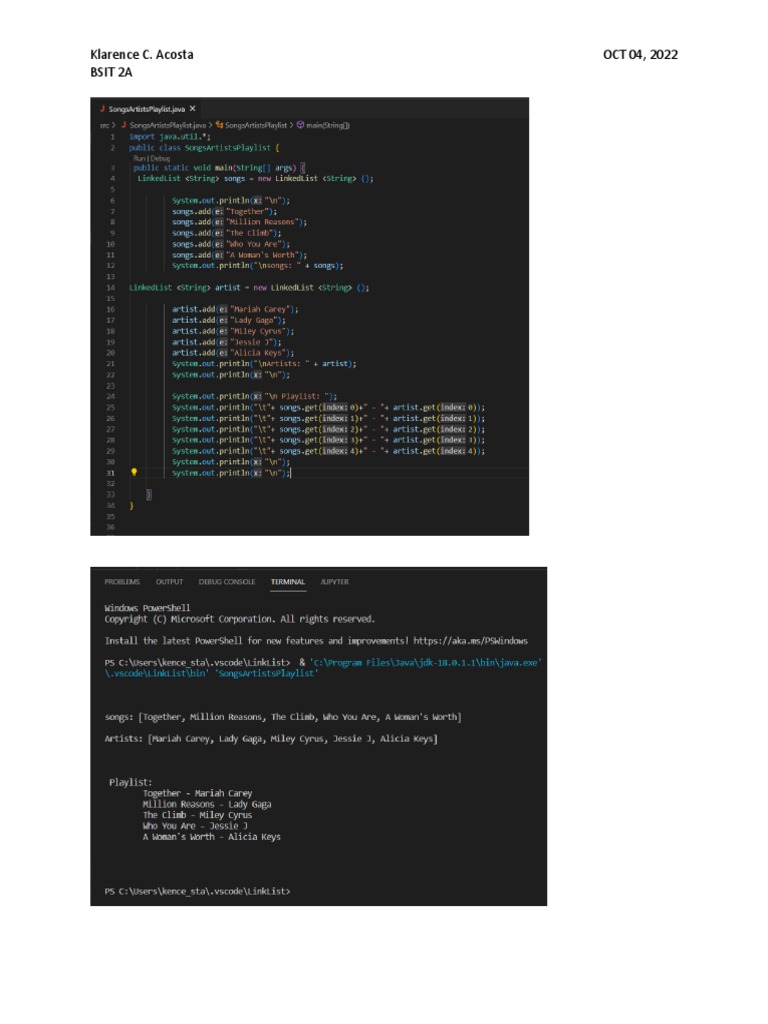Click the Java file icon on editor tab
Image resolution: width=768 pixels, height=1024 pixels.
(103, 109)
